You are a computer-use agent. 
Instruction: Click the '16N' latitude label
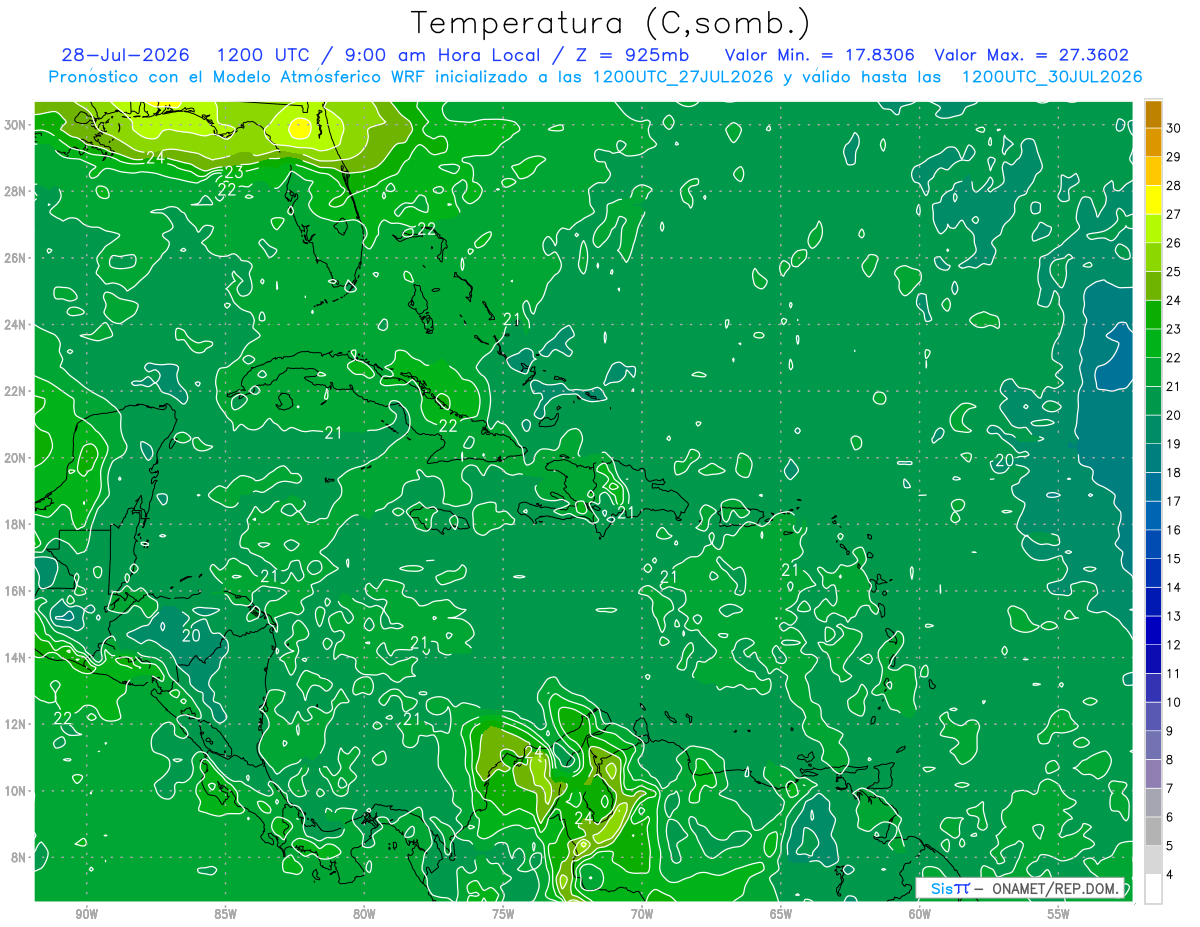pyautogui.click(x=16, y=591)
